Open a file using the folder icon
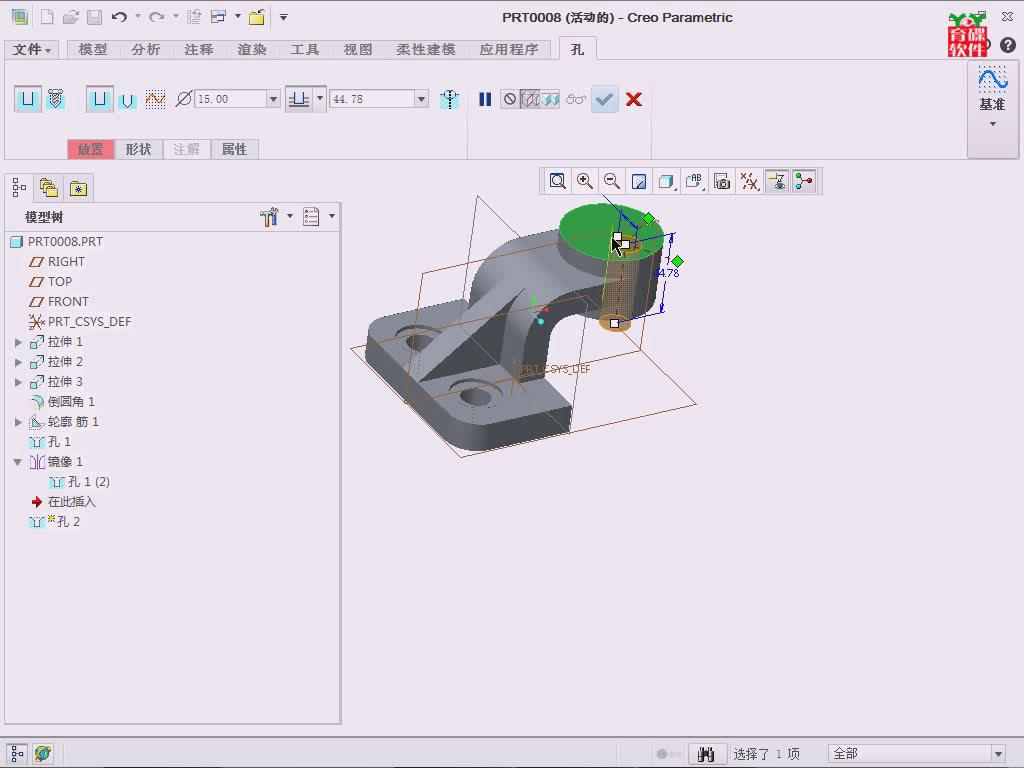The image size is (1024, 768). click(71, 17)
